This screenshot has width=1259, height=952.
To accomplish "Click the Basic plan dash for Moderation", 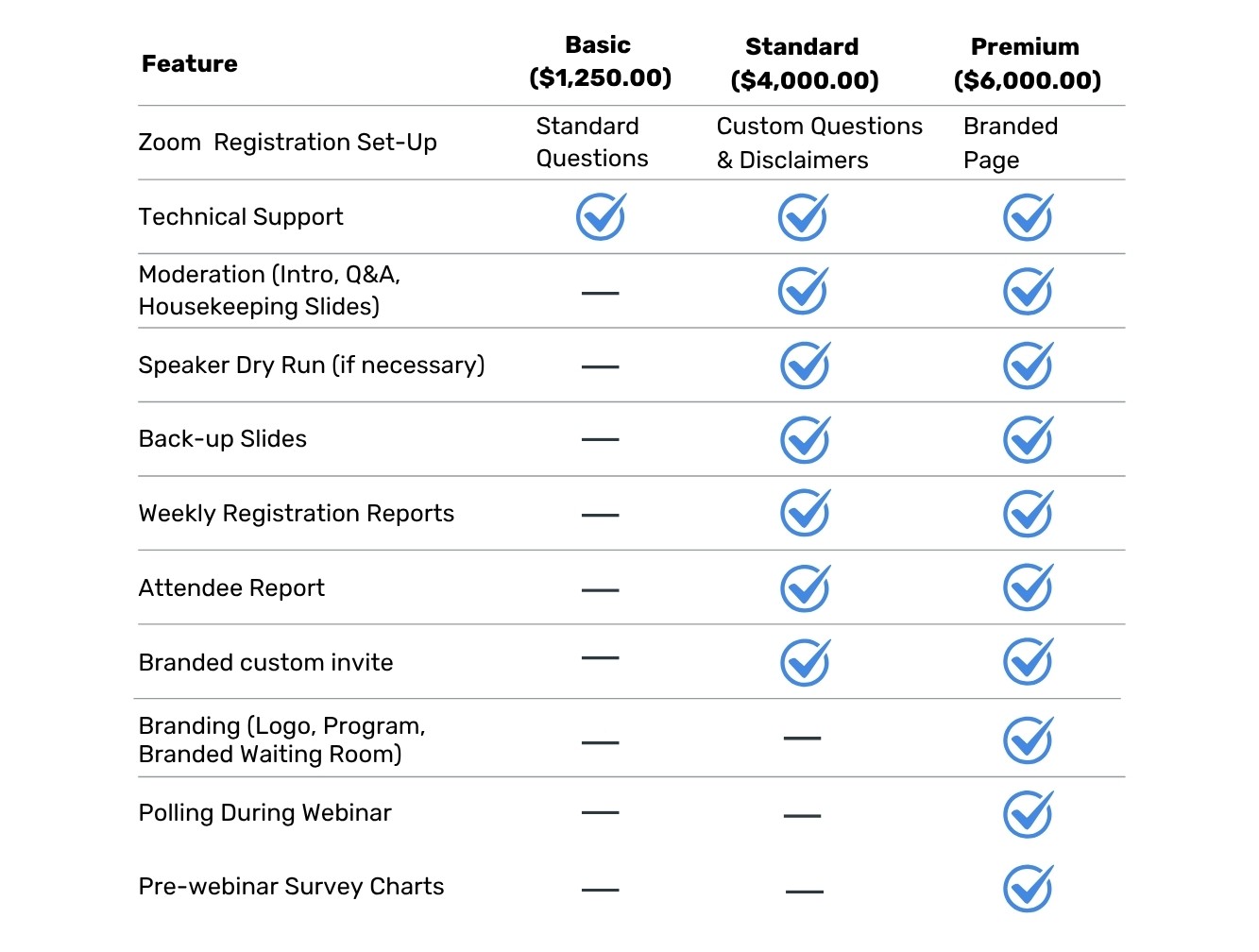I will [600, 293].
